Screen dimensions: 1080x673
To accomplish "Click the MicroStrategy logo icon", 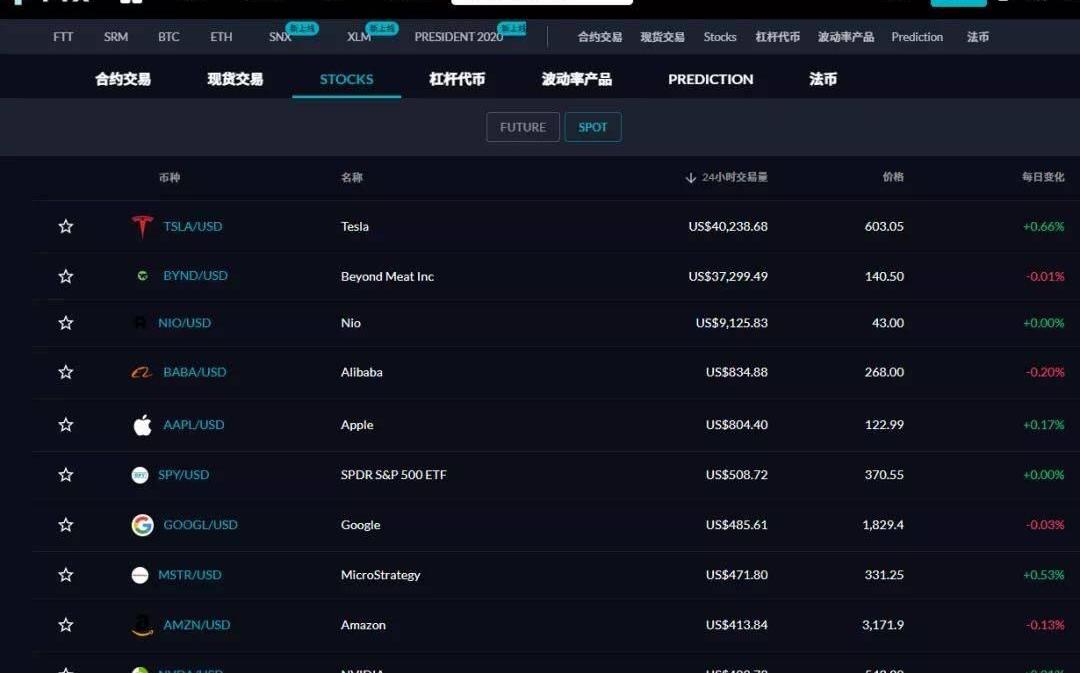I will coord(140,575).
